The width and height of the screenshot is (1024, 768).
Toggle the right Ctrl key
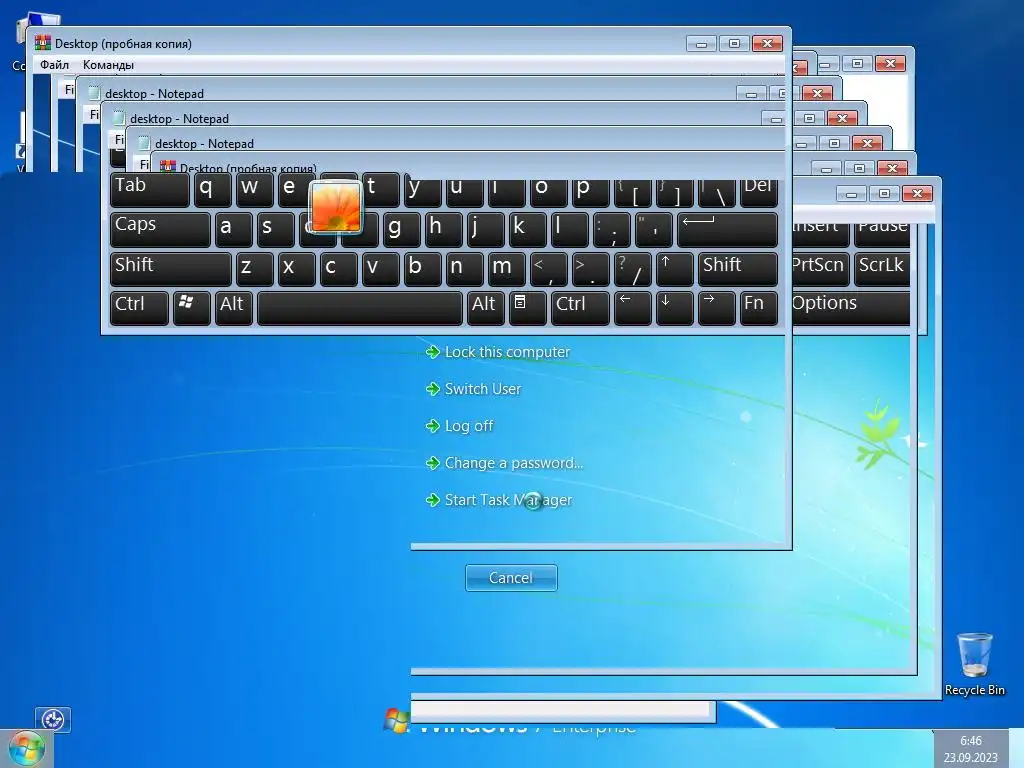(580, 308)
